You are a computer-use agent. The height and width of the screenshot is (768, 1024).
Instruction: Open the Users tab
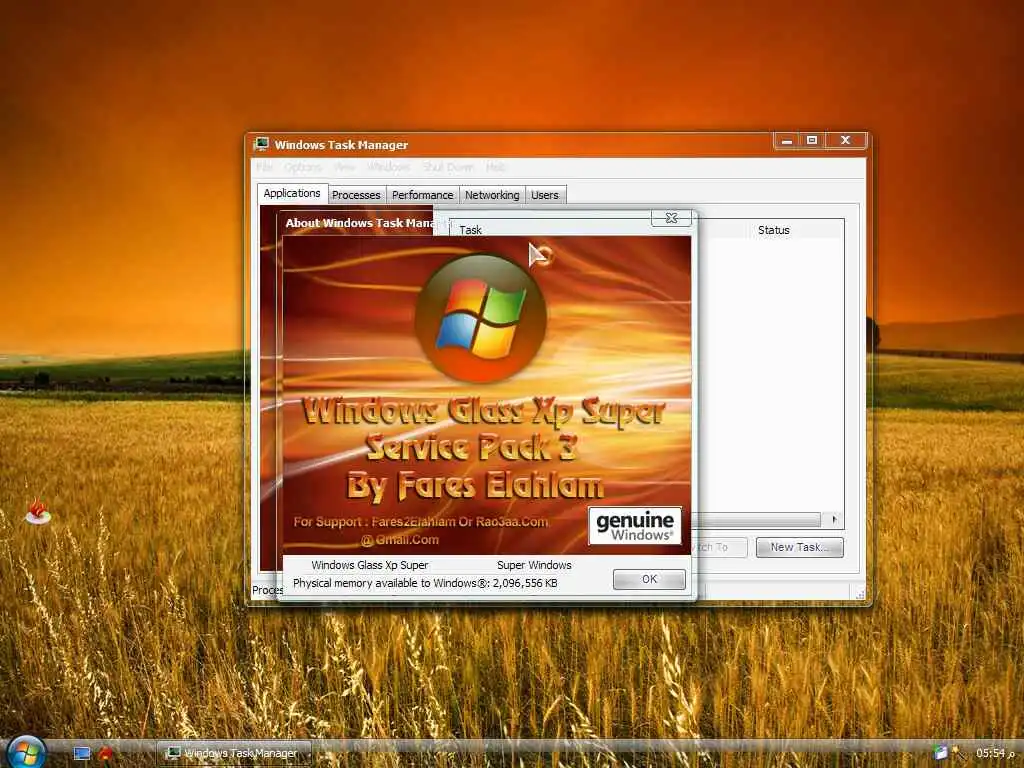pyautogui.click(x=545, y=195)
